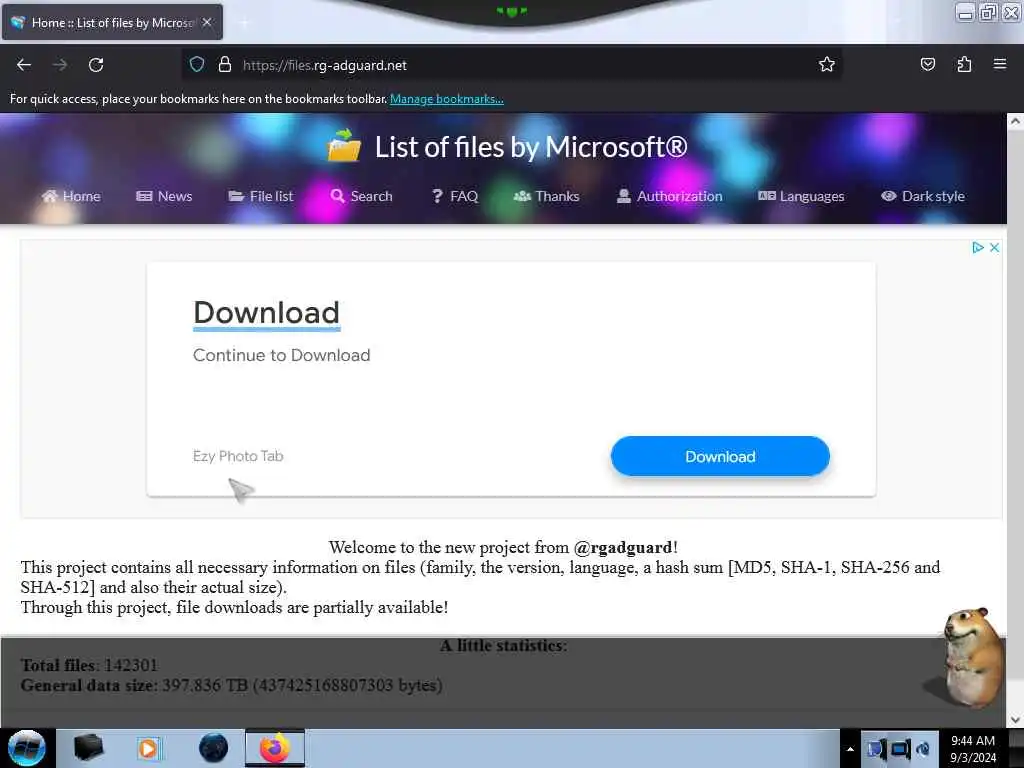This screenshot has height=768, width=1024.
Task: Open a new tab with the plus button
Action: 244,23
